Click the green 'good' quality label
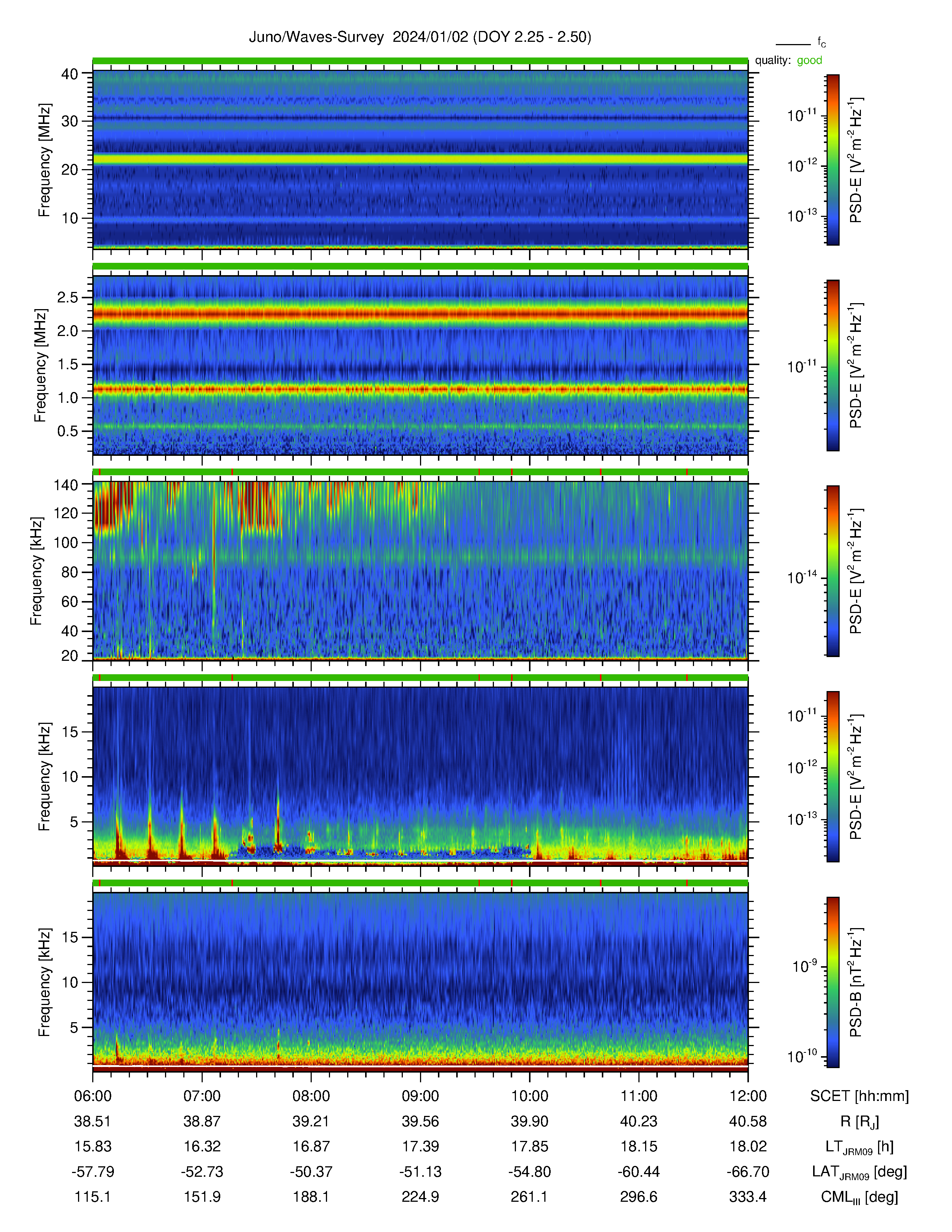The image size is (952, 1232). [809, 60]
